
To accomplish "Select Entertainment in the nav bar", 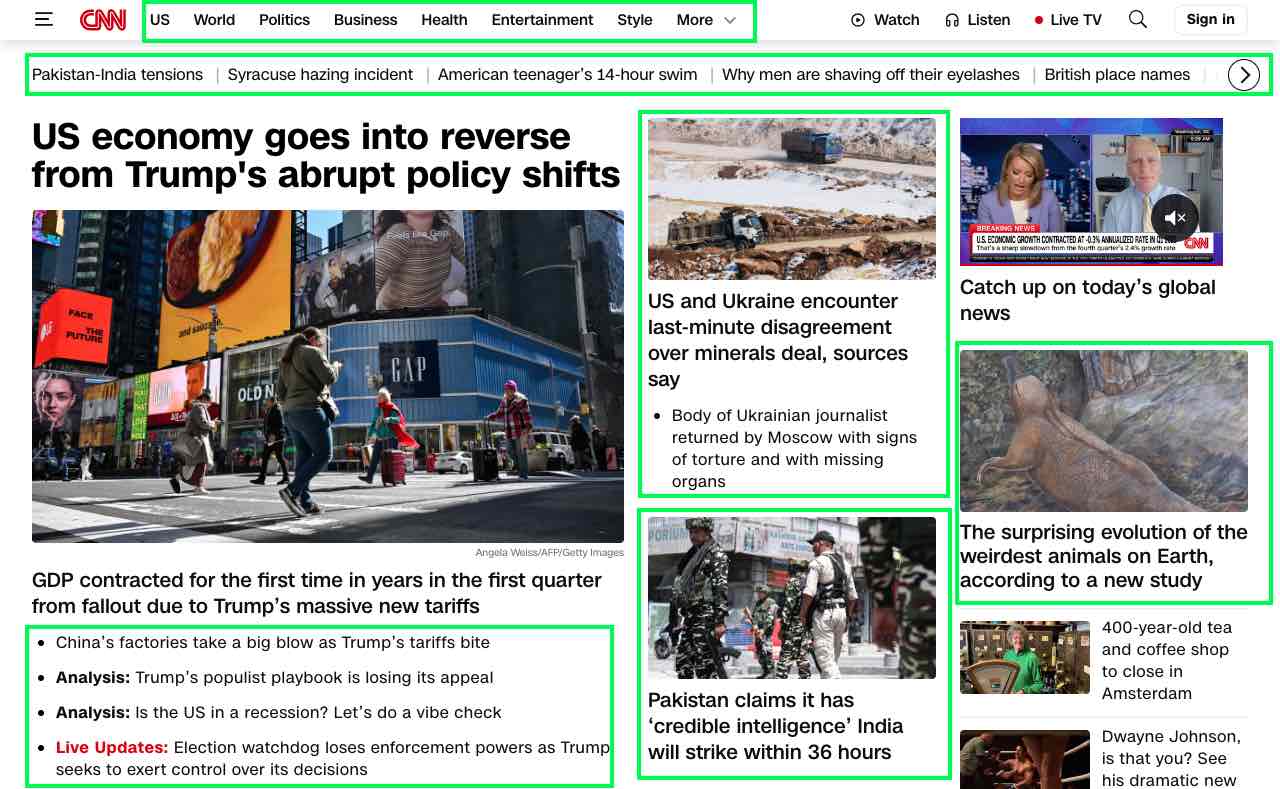I will [x=542, y=20].
